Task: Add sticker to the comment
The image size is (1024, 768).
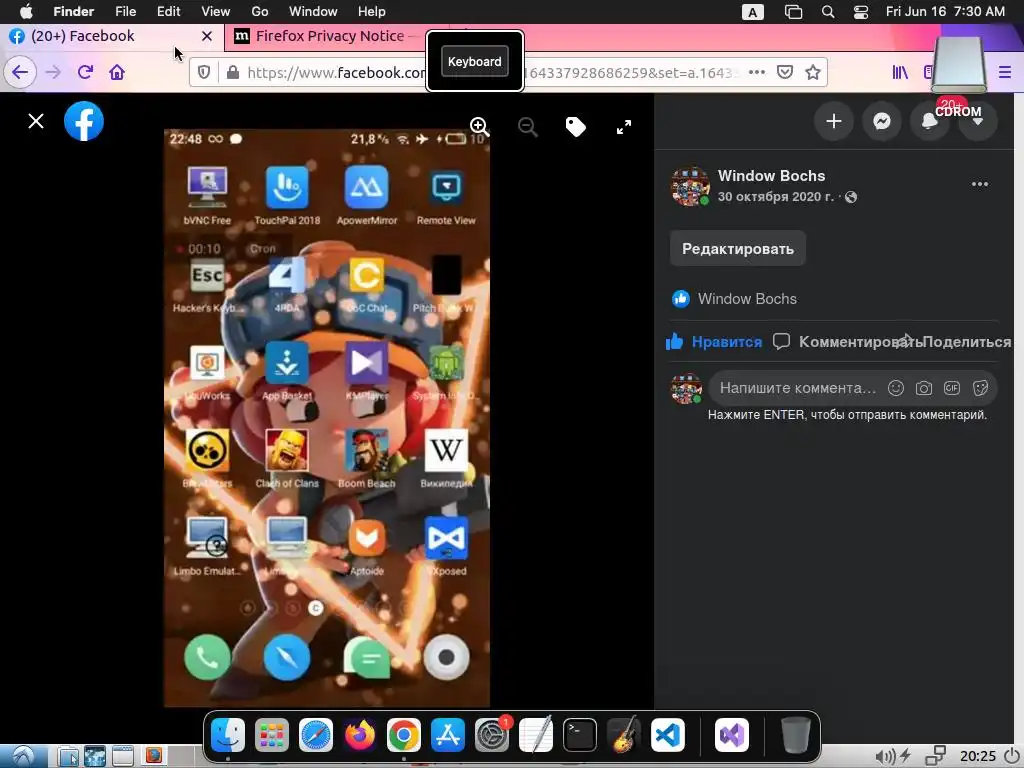Action: (980, 388)
